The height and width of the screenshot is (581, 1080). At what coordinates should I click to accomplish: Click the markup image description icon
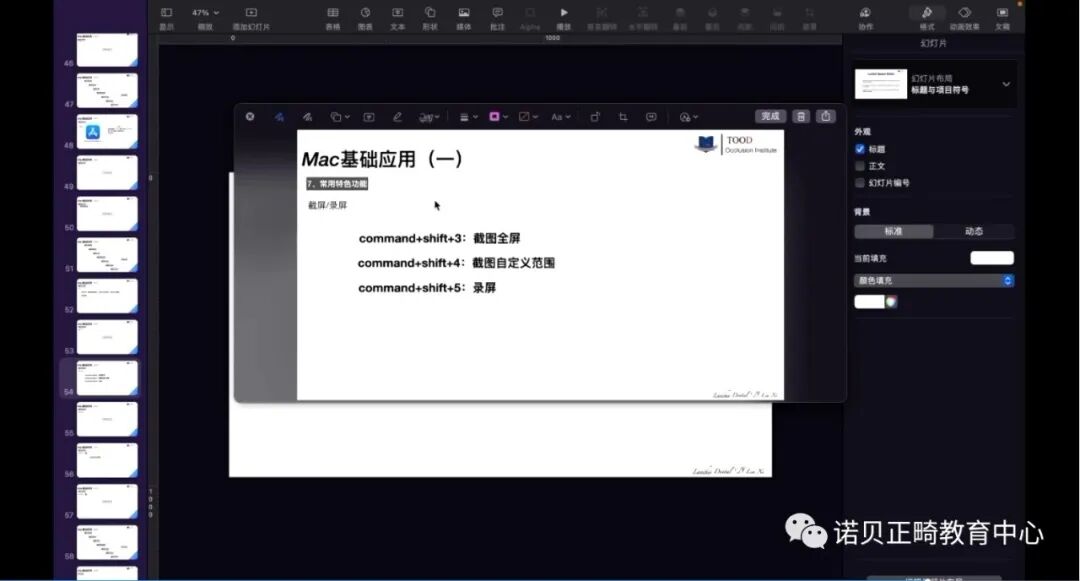coord(651,117)
